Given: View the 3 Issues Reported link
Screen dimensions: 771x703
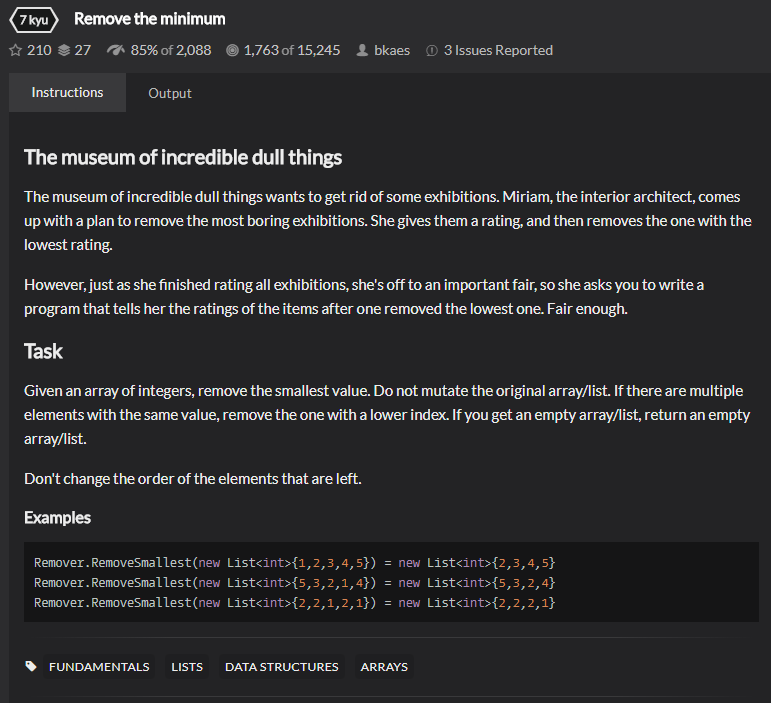Looking at the screenshot, I should (x=498, y=50).
